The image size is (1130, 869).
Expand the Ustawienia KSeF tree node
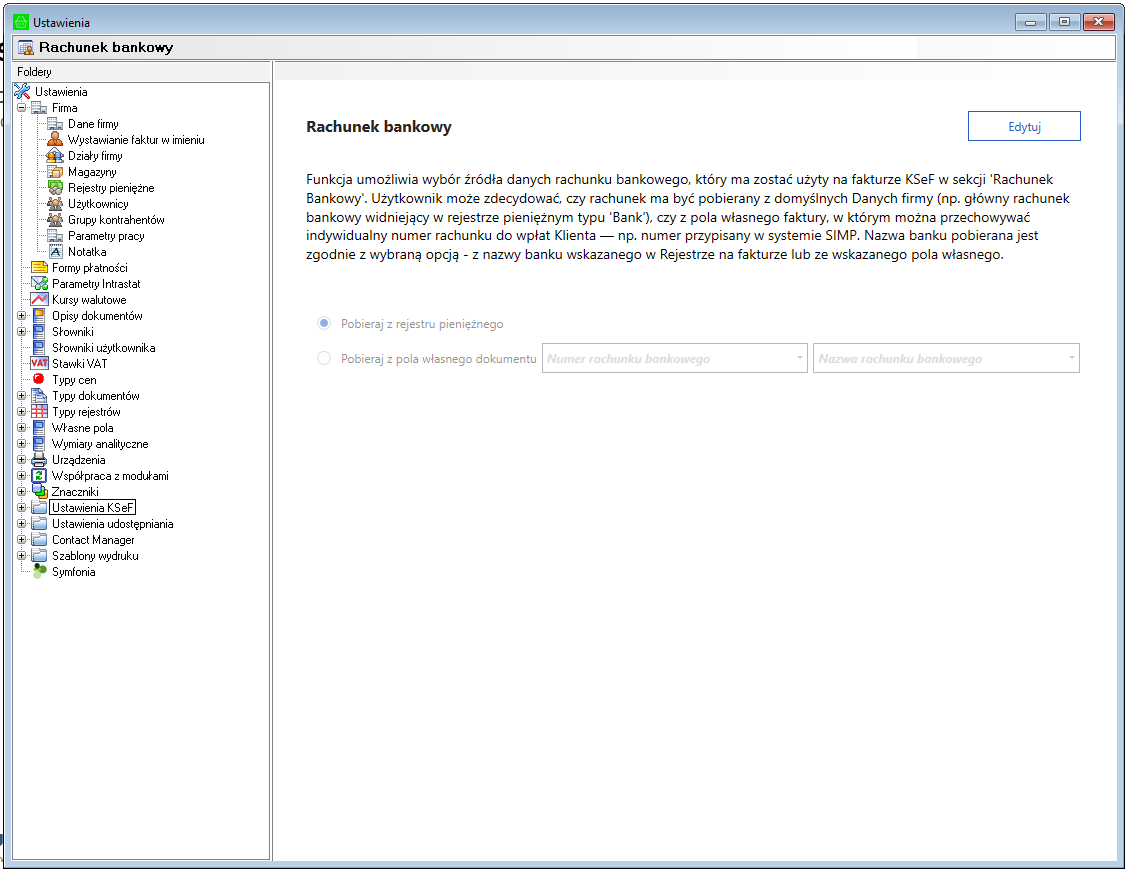click(22, 508)
